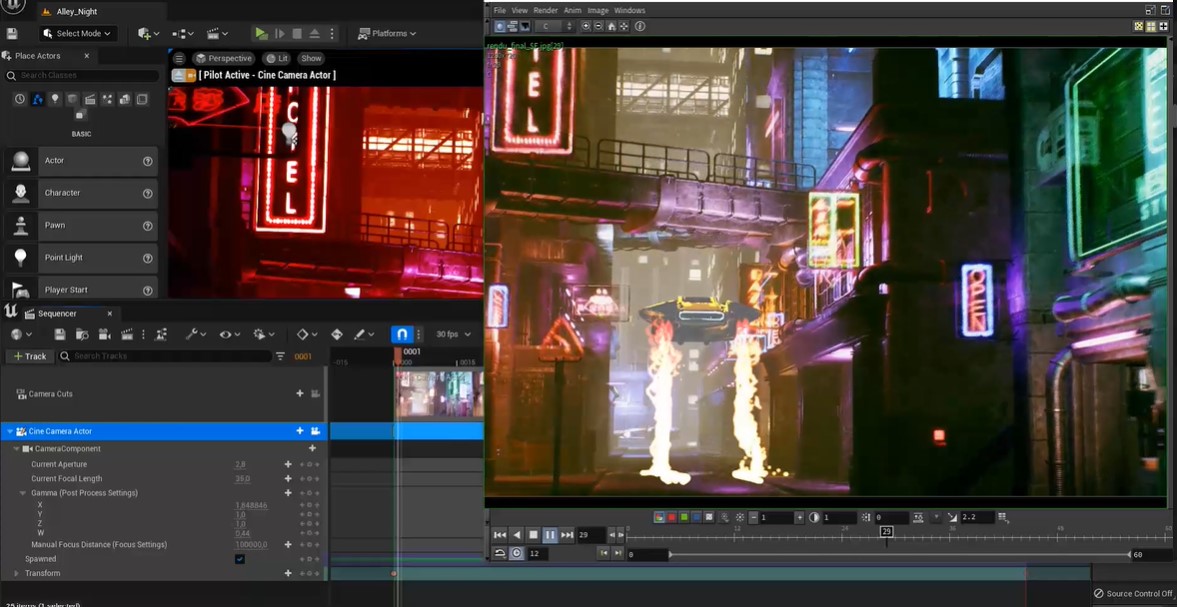Click the Show button in viewport
This screenshot has height=607, width=1177.
pyautogui.click(x=312, y=58)
